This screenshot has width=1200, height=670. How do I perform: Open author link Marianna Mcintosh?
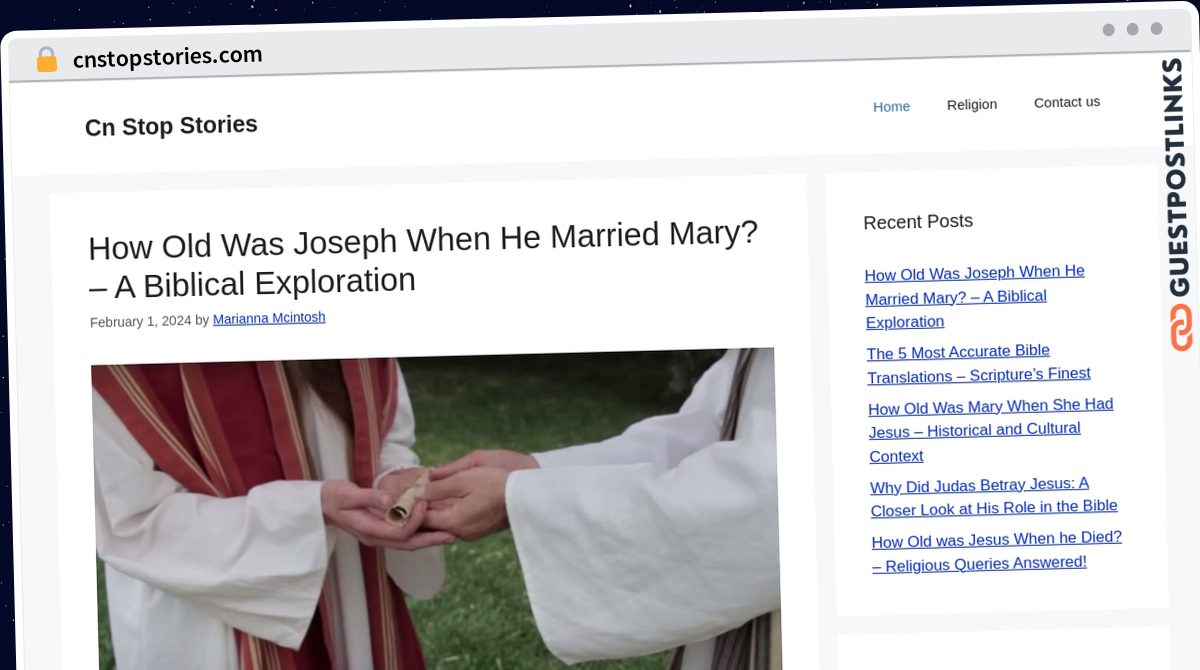coord(269,318)
